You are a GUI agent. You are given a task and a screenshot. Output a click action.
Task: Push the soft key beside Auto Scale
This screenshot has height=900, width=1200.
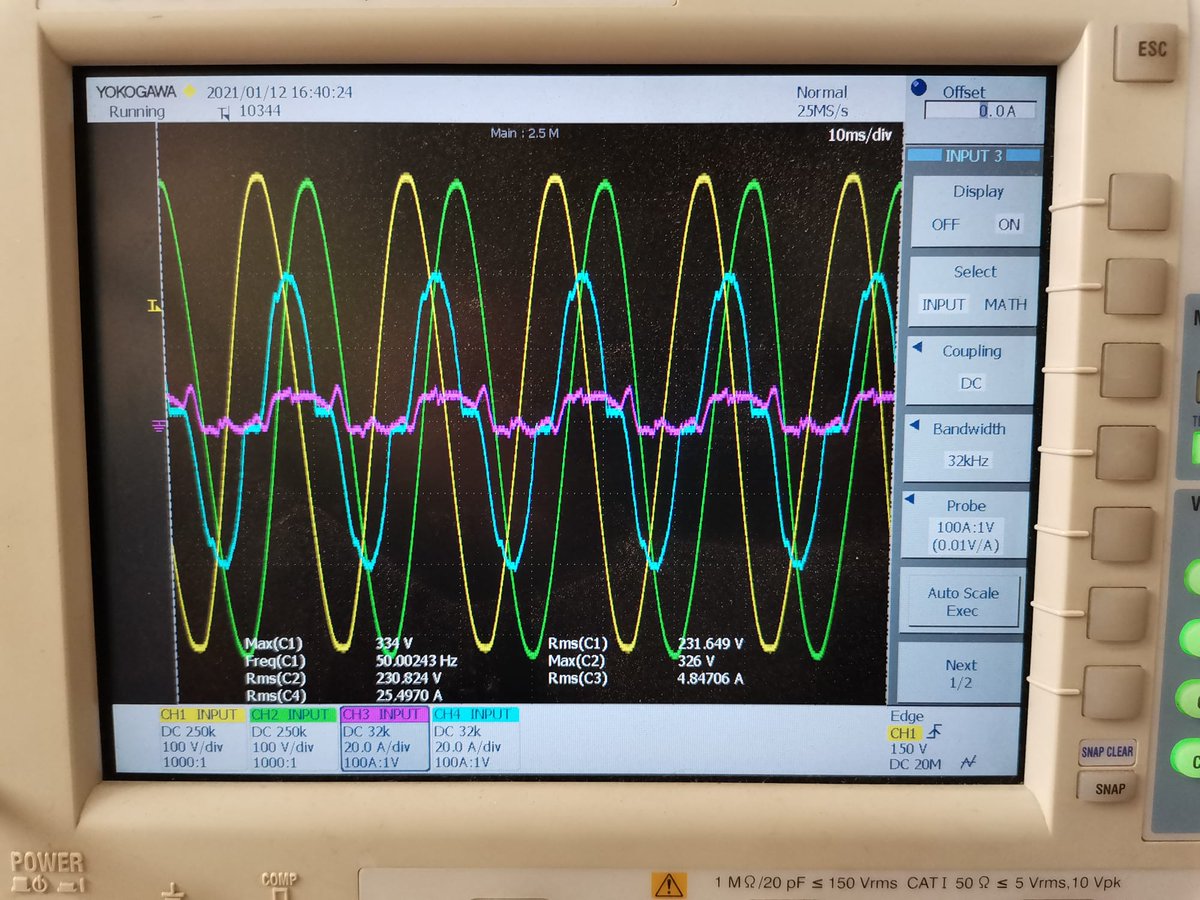coord(1119,614)
